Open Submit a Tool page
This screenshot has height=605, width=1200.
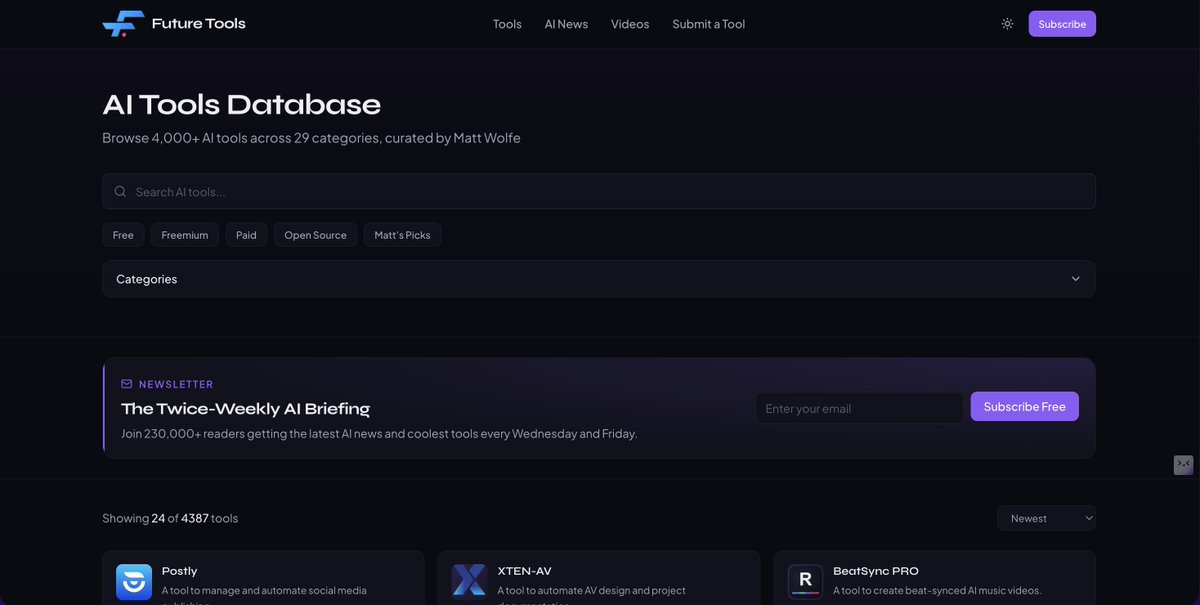coord(708,24)
